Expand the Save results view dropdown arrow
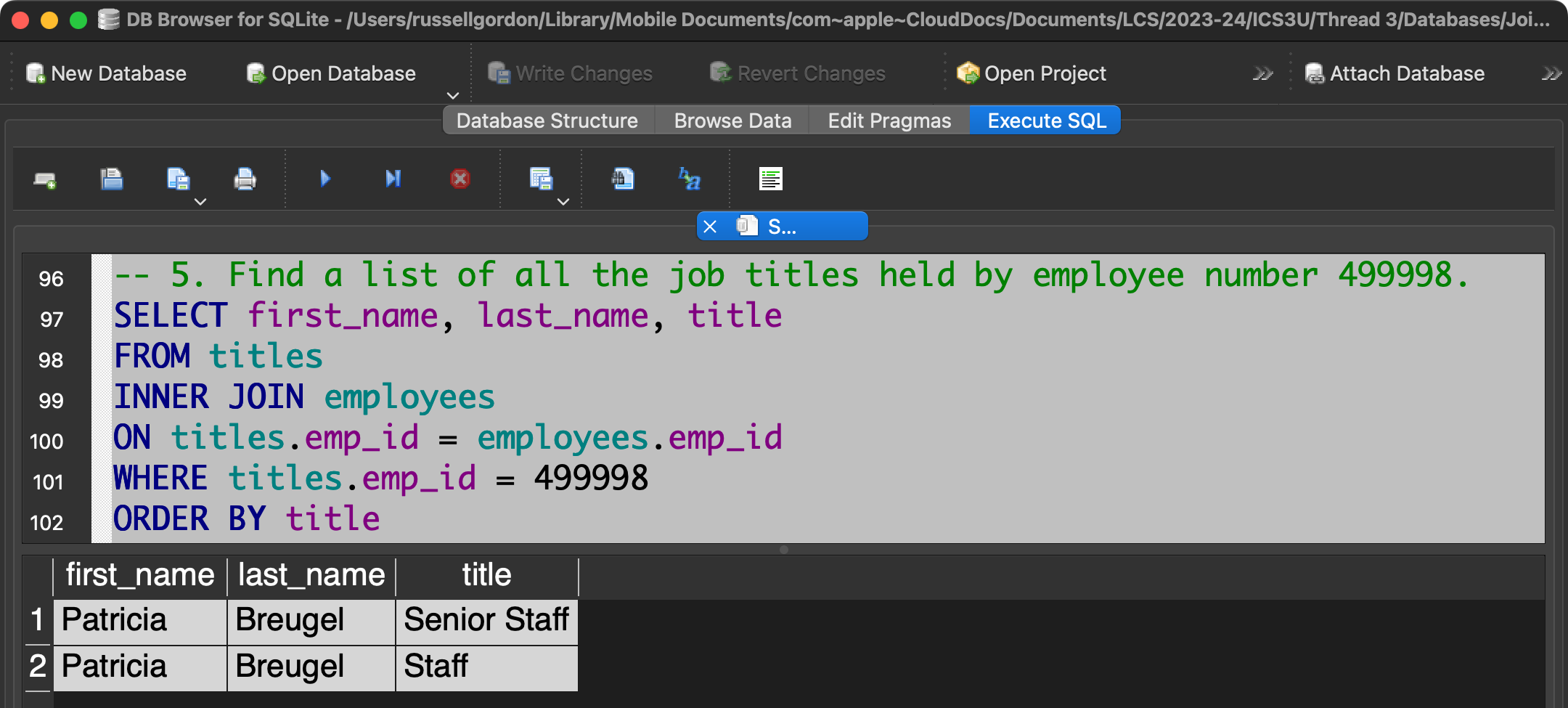This screenshot has width=1568, height=708. (563, 202)
